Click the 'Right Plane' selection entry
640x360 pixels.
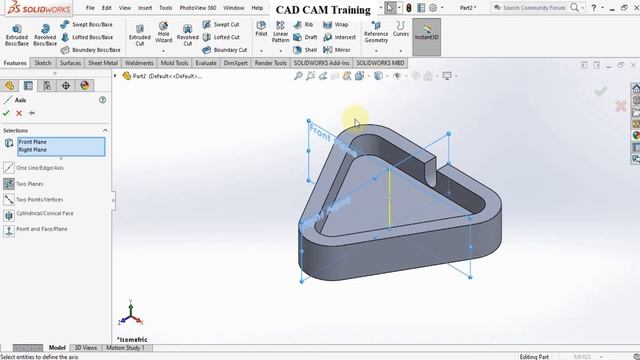tap(33, 150)
